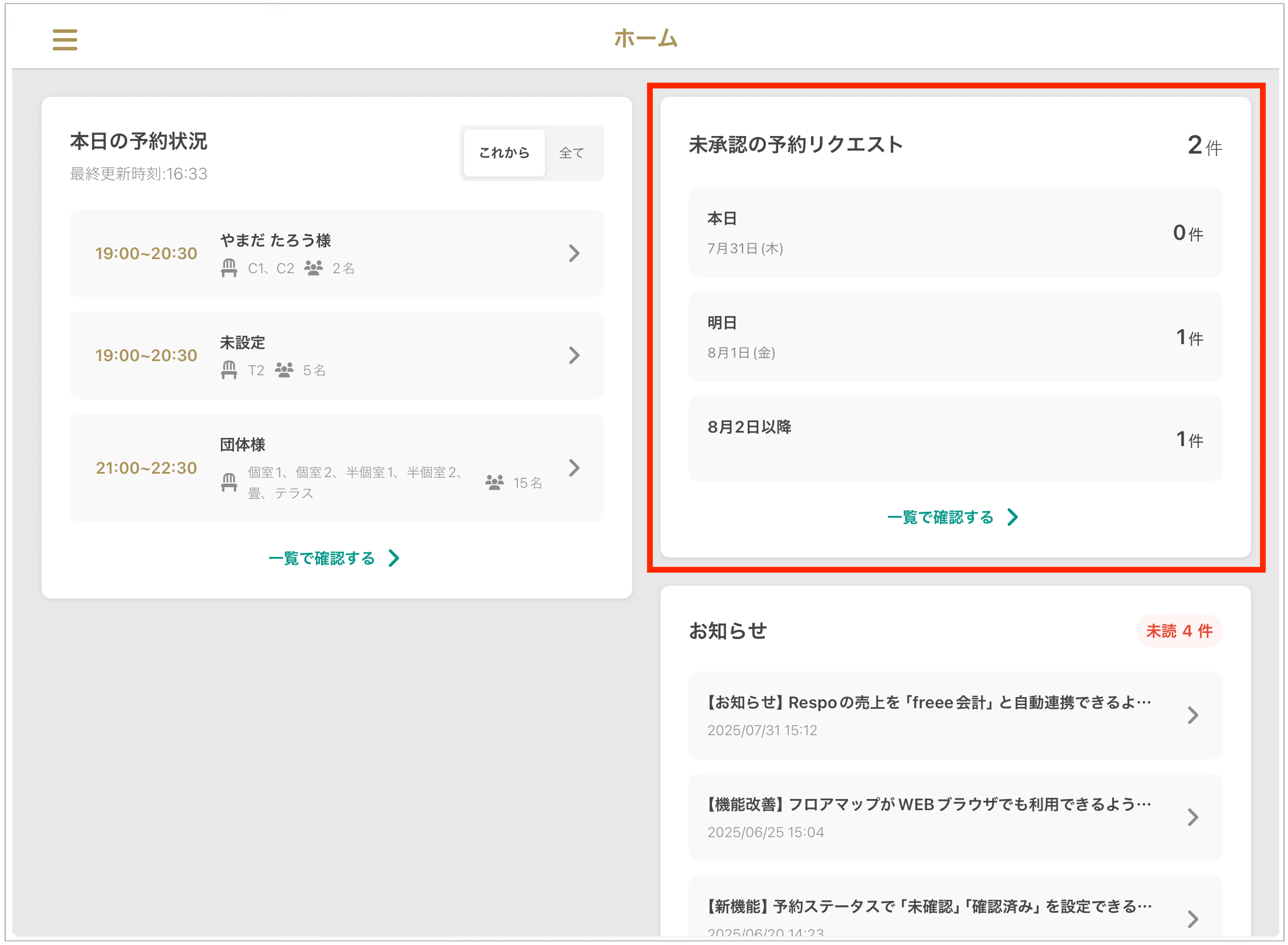1288x945 pixels.
Task: Click chevron on 未設定 reservation row
Action: coord(574,355)
